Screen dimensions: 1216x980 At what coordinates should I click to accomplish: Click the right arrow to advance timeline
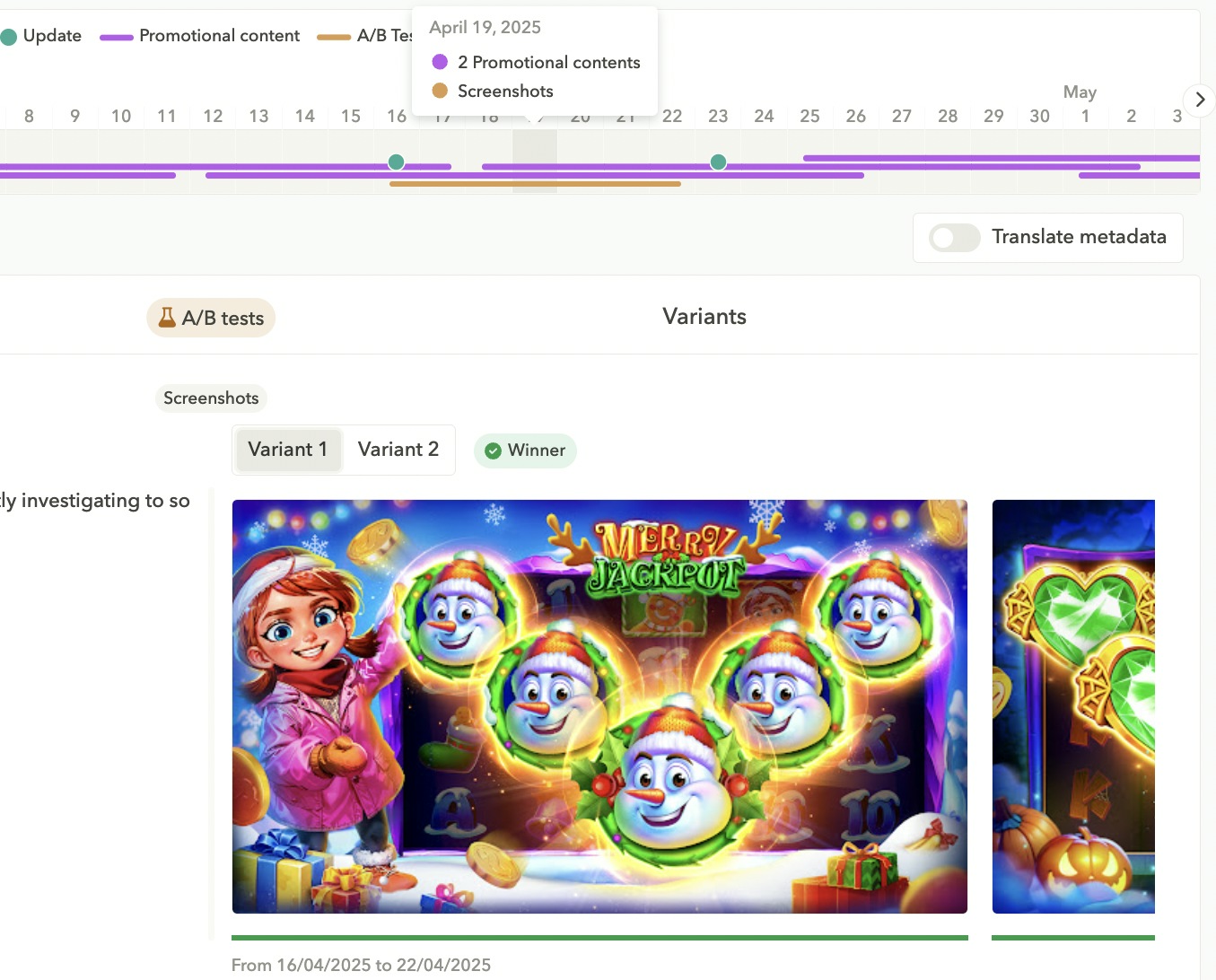1200,100
